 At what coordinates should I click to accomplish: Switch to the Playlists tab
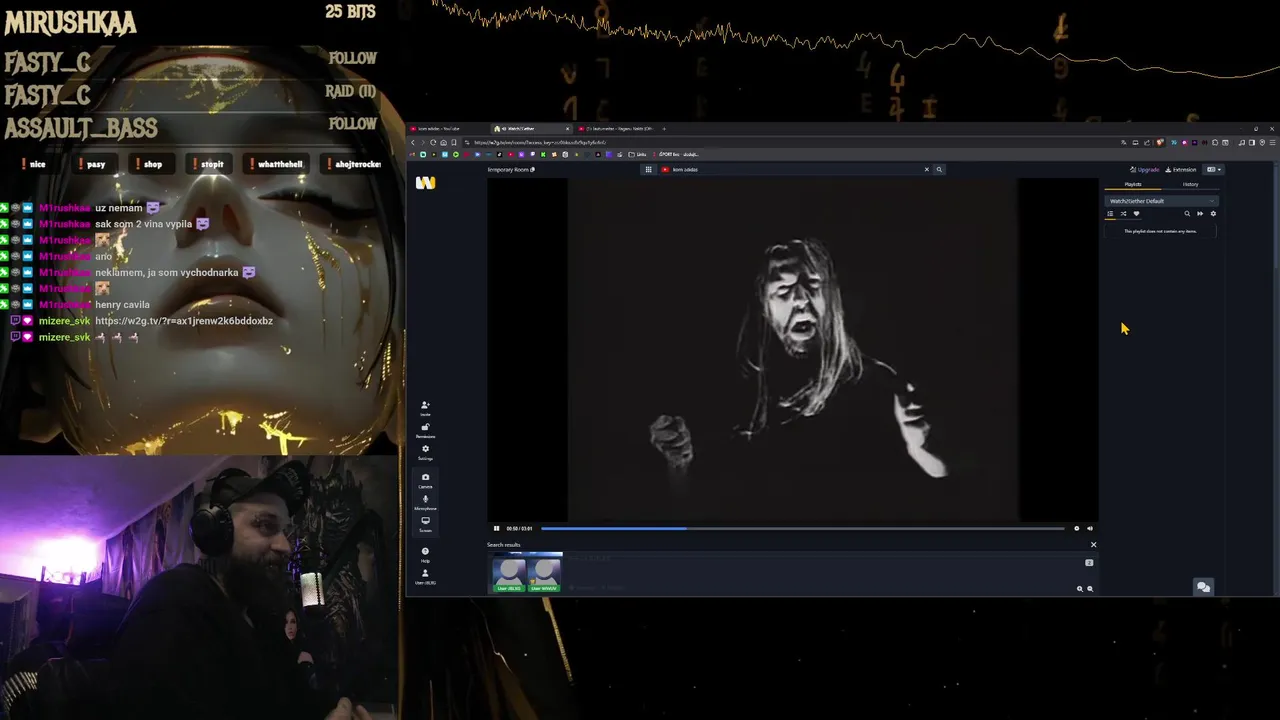(1133, 184)
